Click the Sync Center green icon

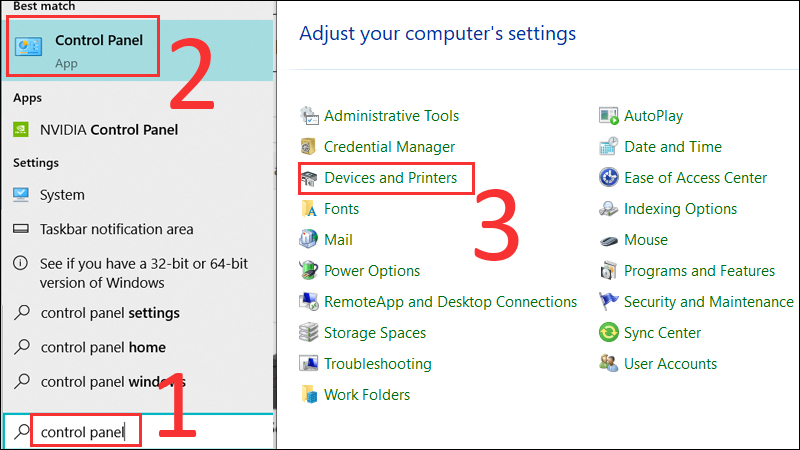[609, 333]
